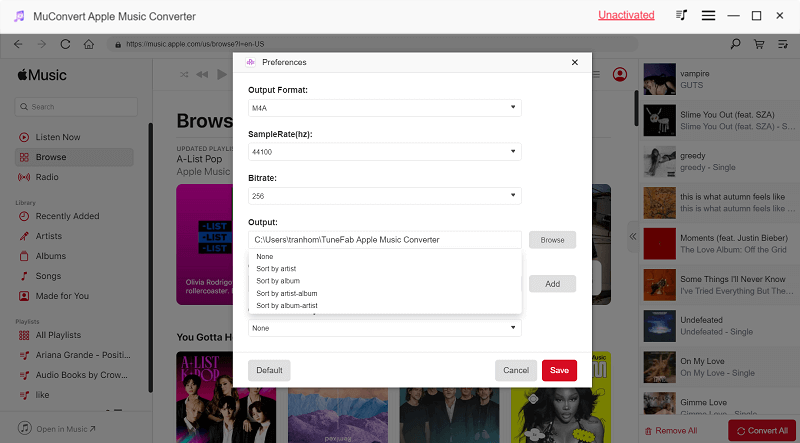Expand the Output Format M4A dropdown
Screen dimensions: 800x443
pos(385,107)
